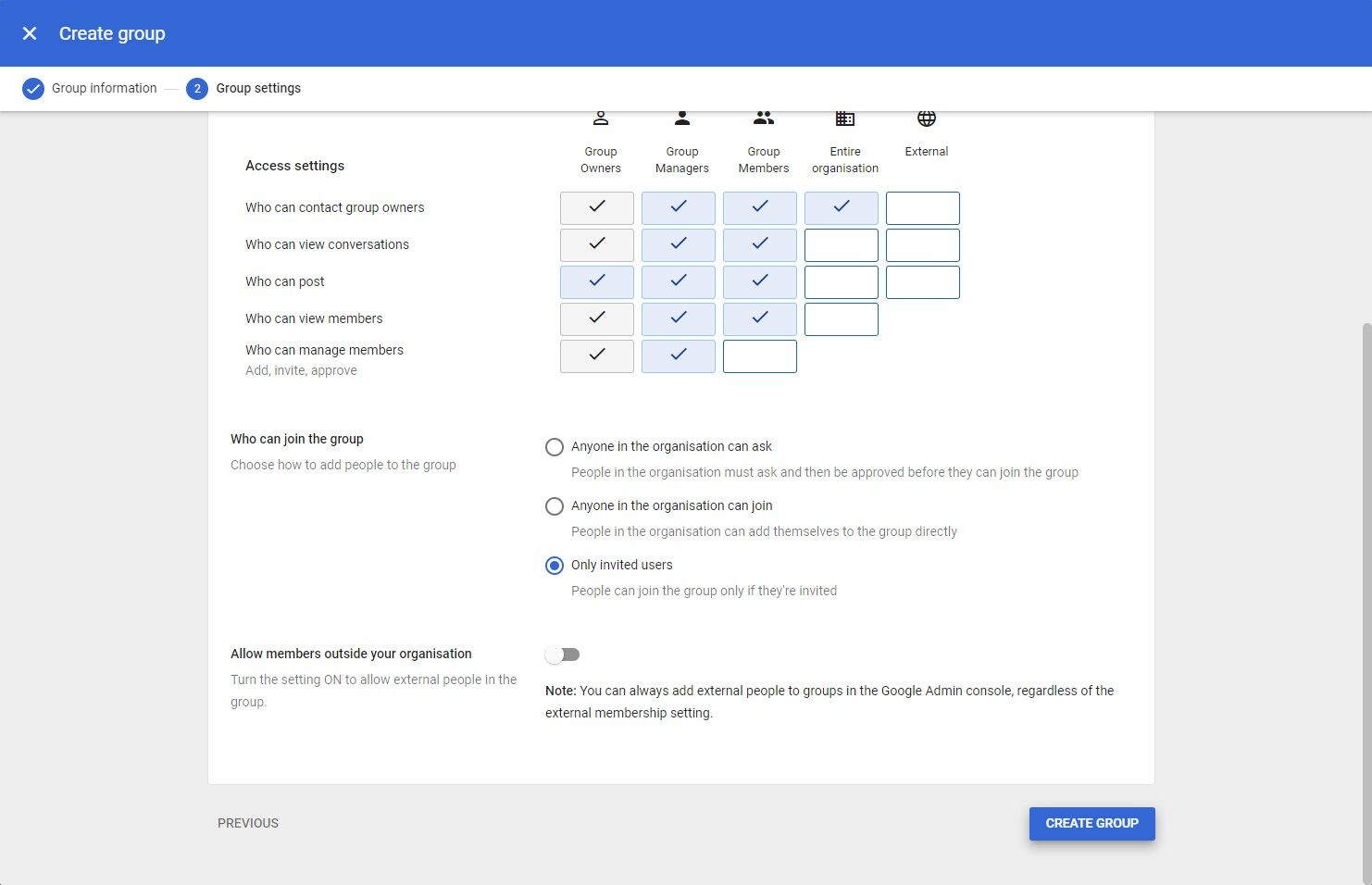Close the Create group dialog with X
Image resolution: width=1372 pixels, height=885 pixels.
pos(30,33)
